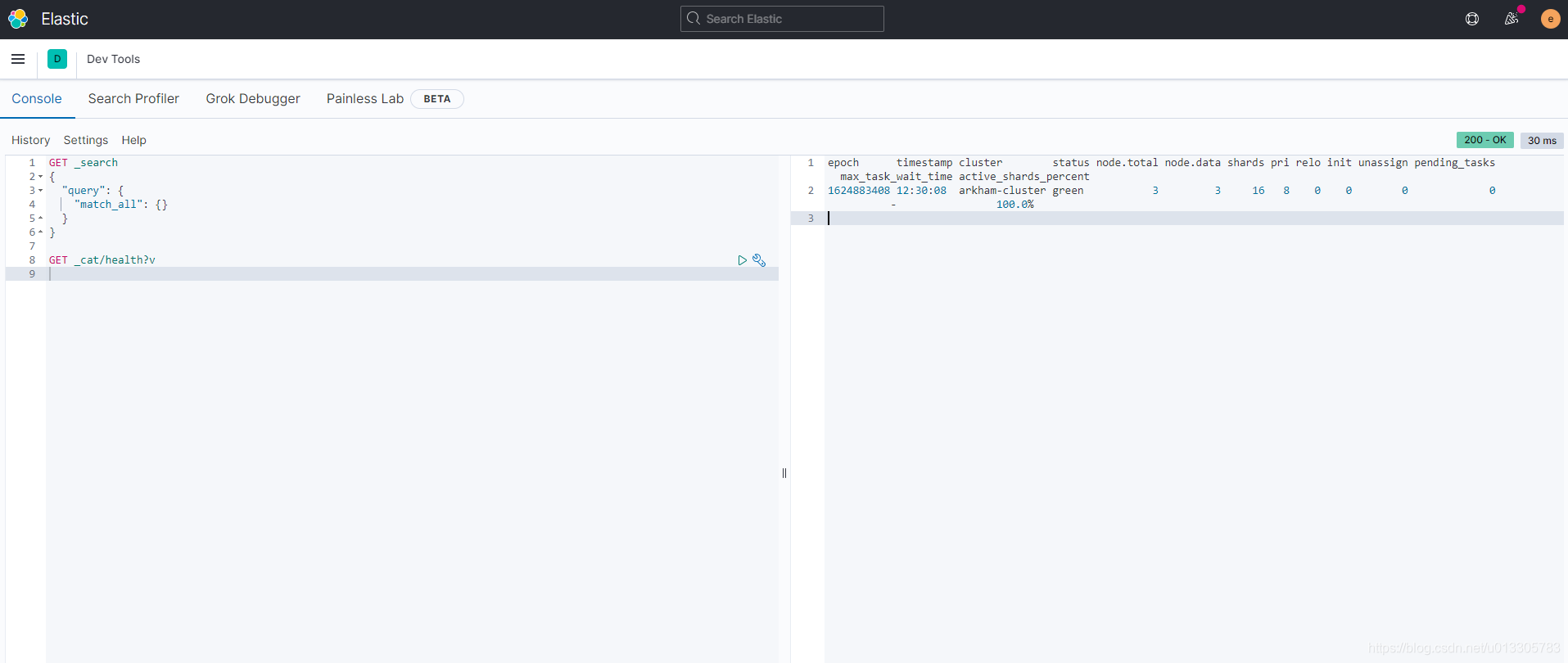Click the Search Elastic input field
Screen dimensions: 1568x663
(x=782, y=19)
